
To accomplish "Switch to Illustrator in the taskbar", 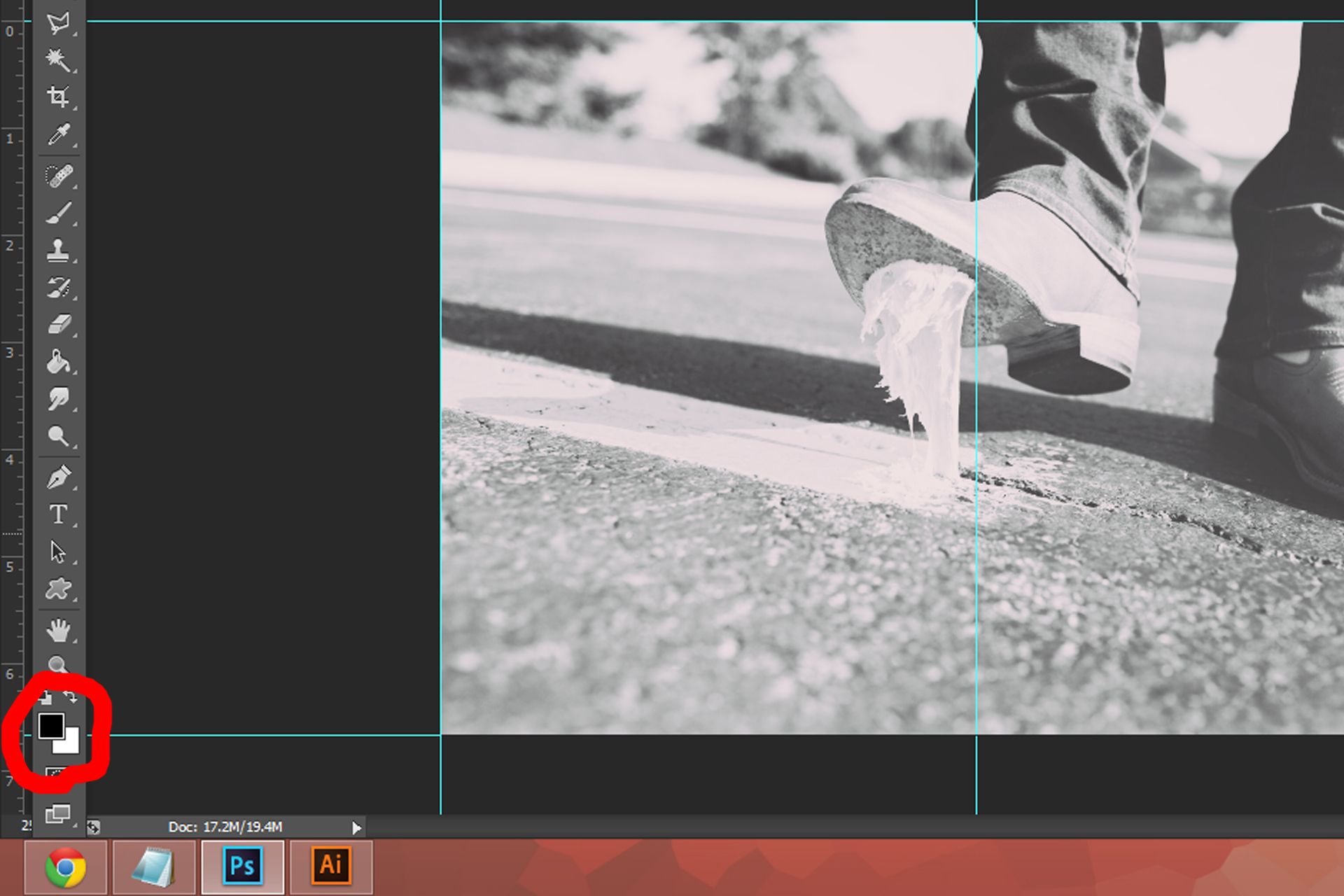I will pyautogui.click(x=331, y=867).
